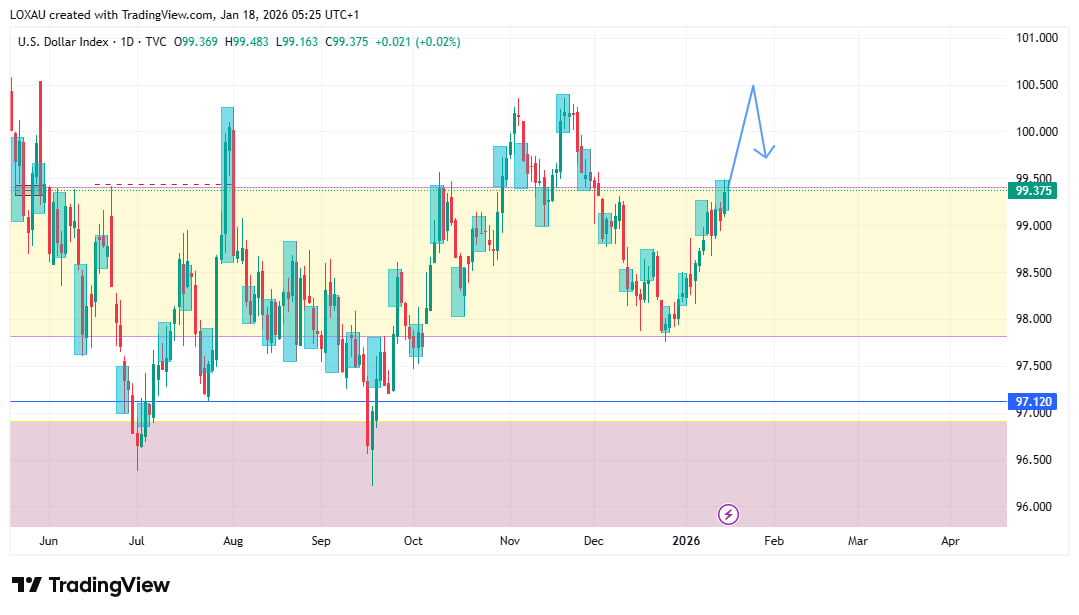Click the 2026 label on time axis
The height and width of the screenshot is (615, 1079).
[686, 541]
